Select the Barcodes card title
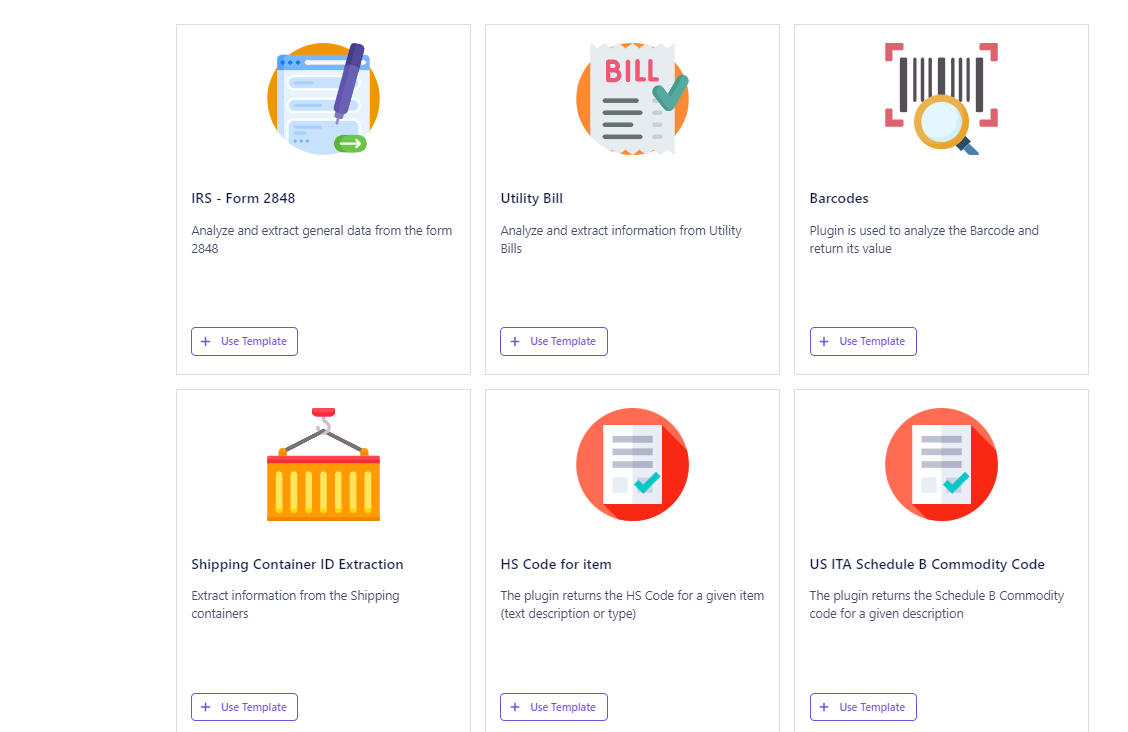The width and height of the screenshot is (1128, 732). coord(839,198)
